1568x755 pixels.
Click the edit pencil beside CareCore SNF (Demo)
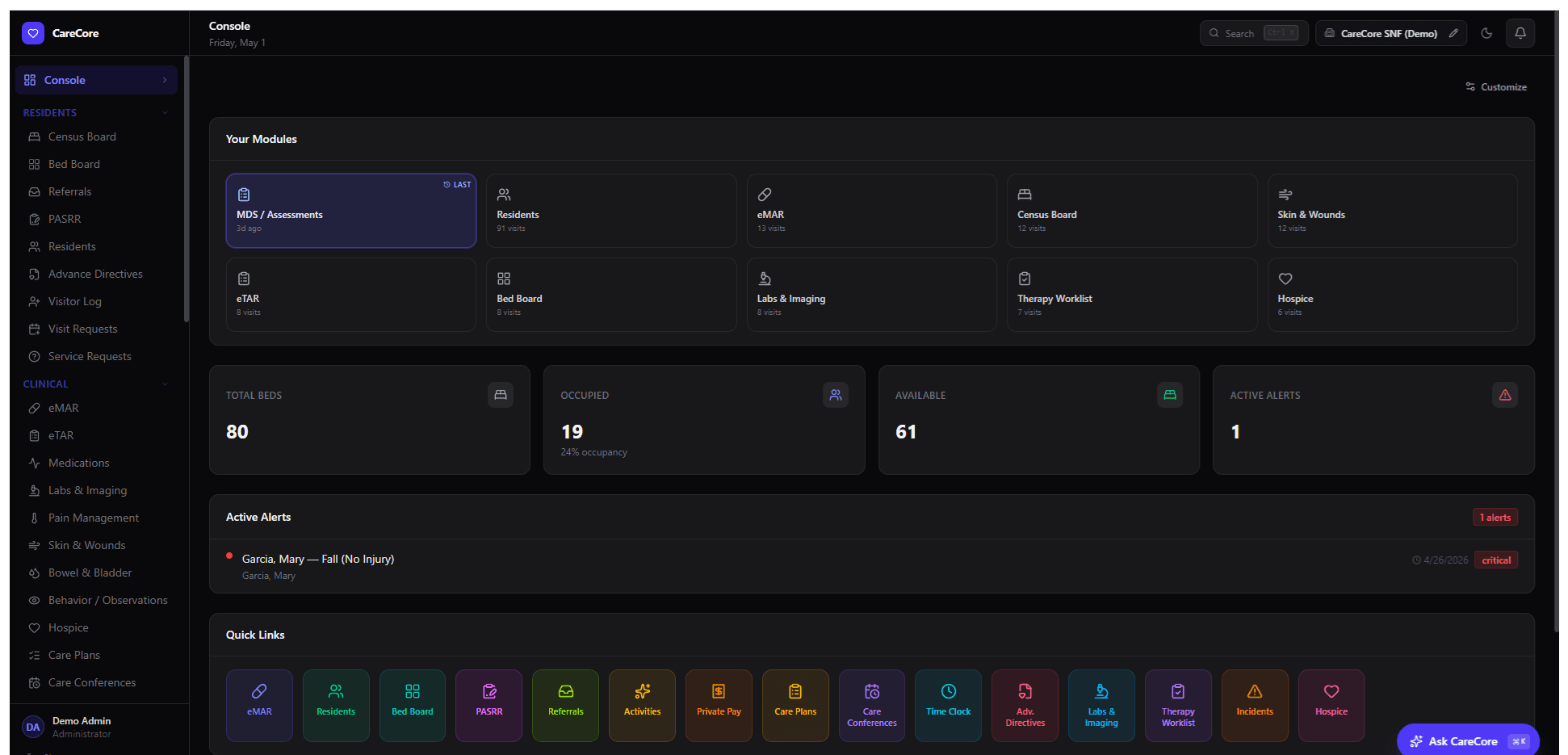(1453, 33)
